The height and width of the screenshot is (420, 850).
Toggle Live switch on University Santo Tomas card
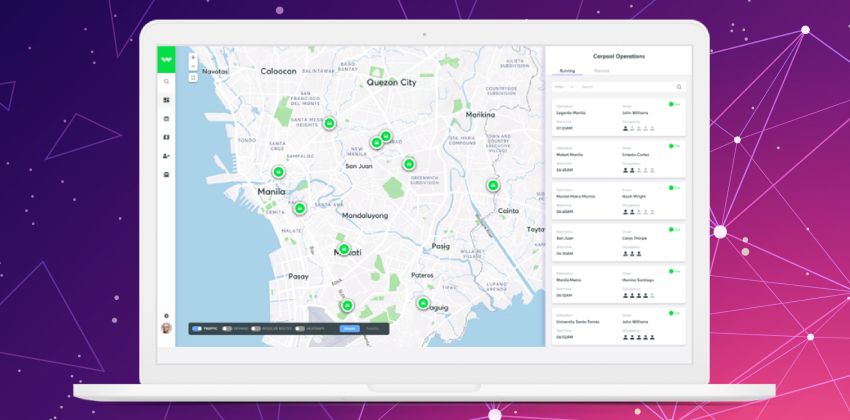[x=674, y=313]
